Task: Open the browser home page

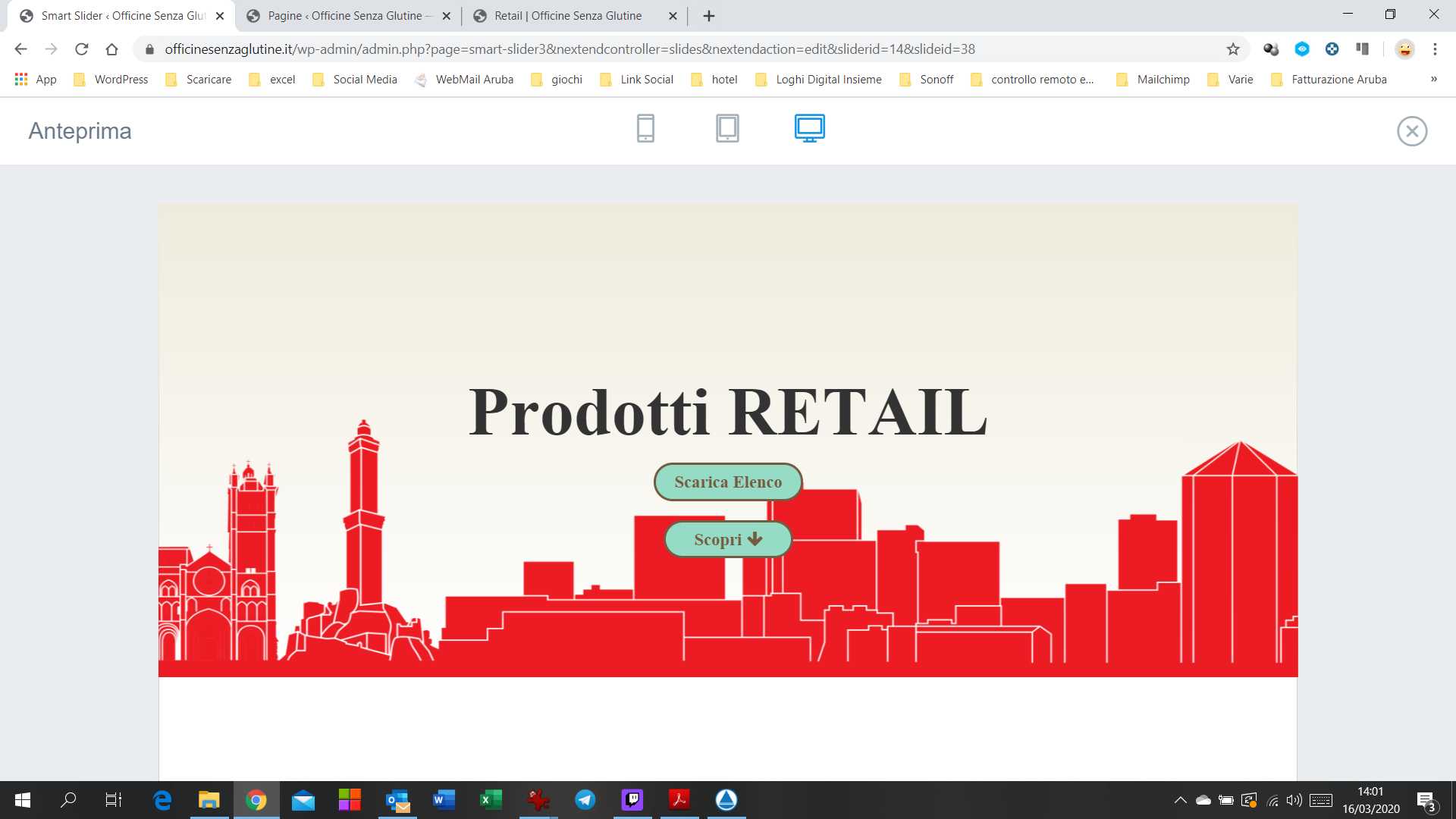Action: pyautogui.click(x=111, y=49)
